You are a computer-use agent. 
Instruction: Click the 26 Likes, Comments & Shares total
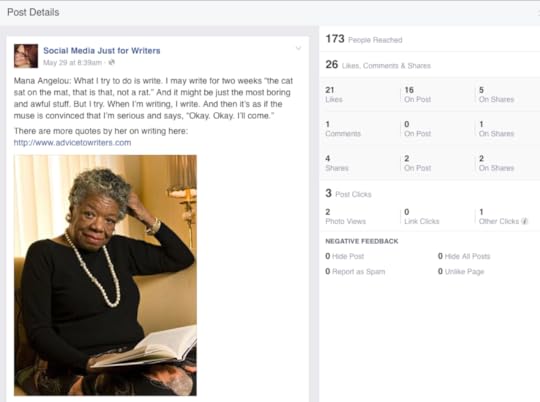coord(378,64)
